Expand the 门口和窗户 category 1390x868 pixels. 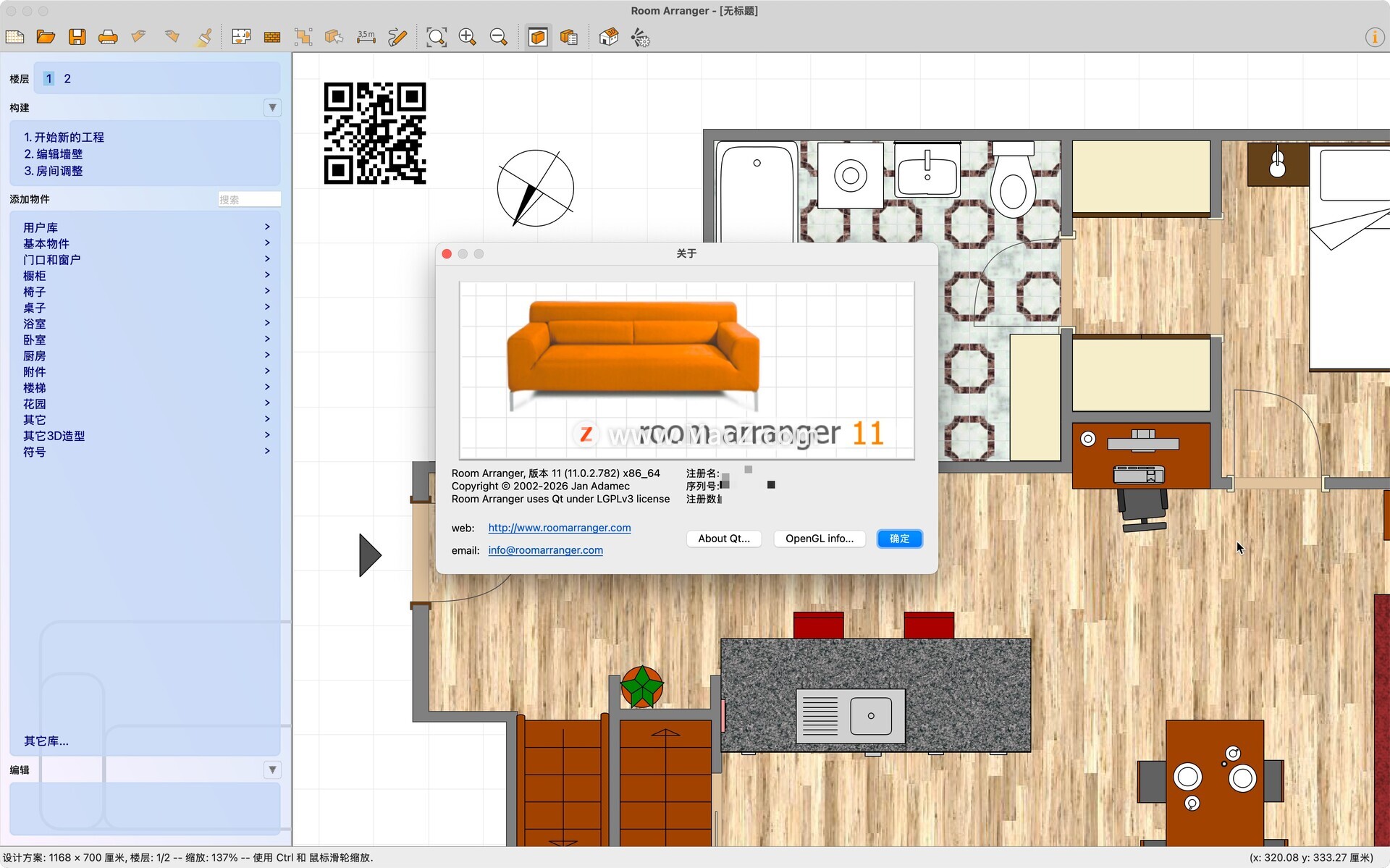tap(146, 259)
